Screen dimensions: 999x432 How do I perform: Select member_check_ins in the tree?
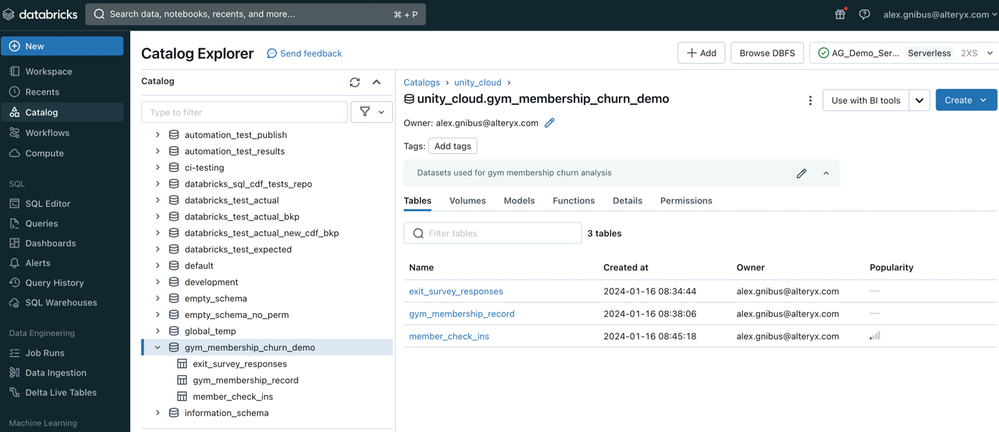(233, 396)
